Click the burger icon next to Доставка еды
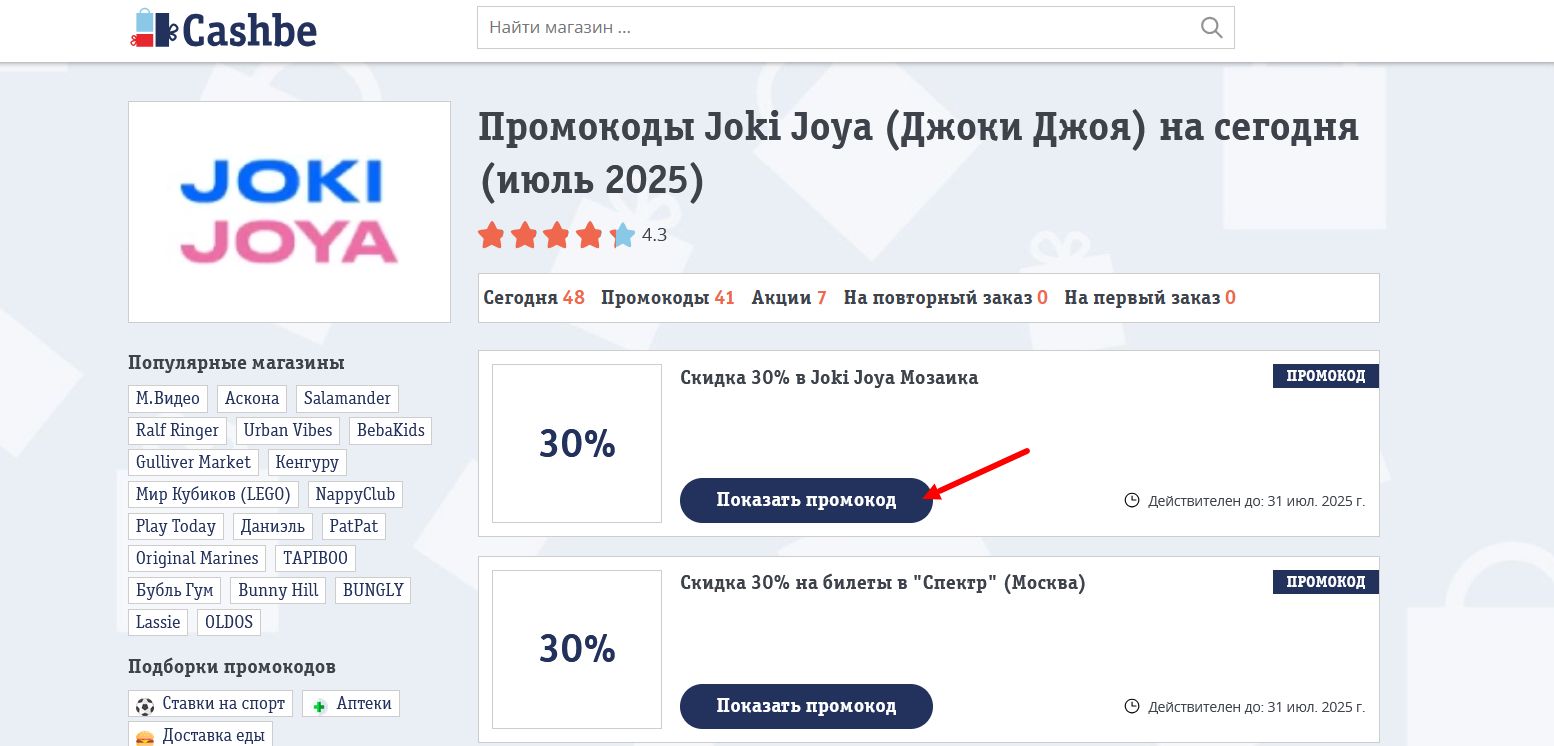The image size is (1554, 746). [145, 737]
